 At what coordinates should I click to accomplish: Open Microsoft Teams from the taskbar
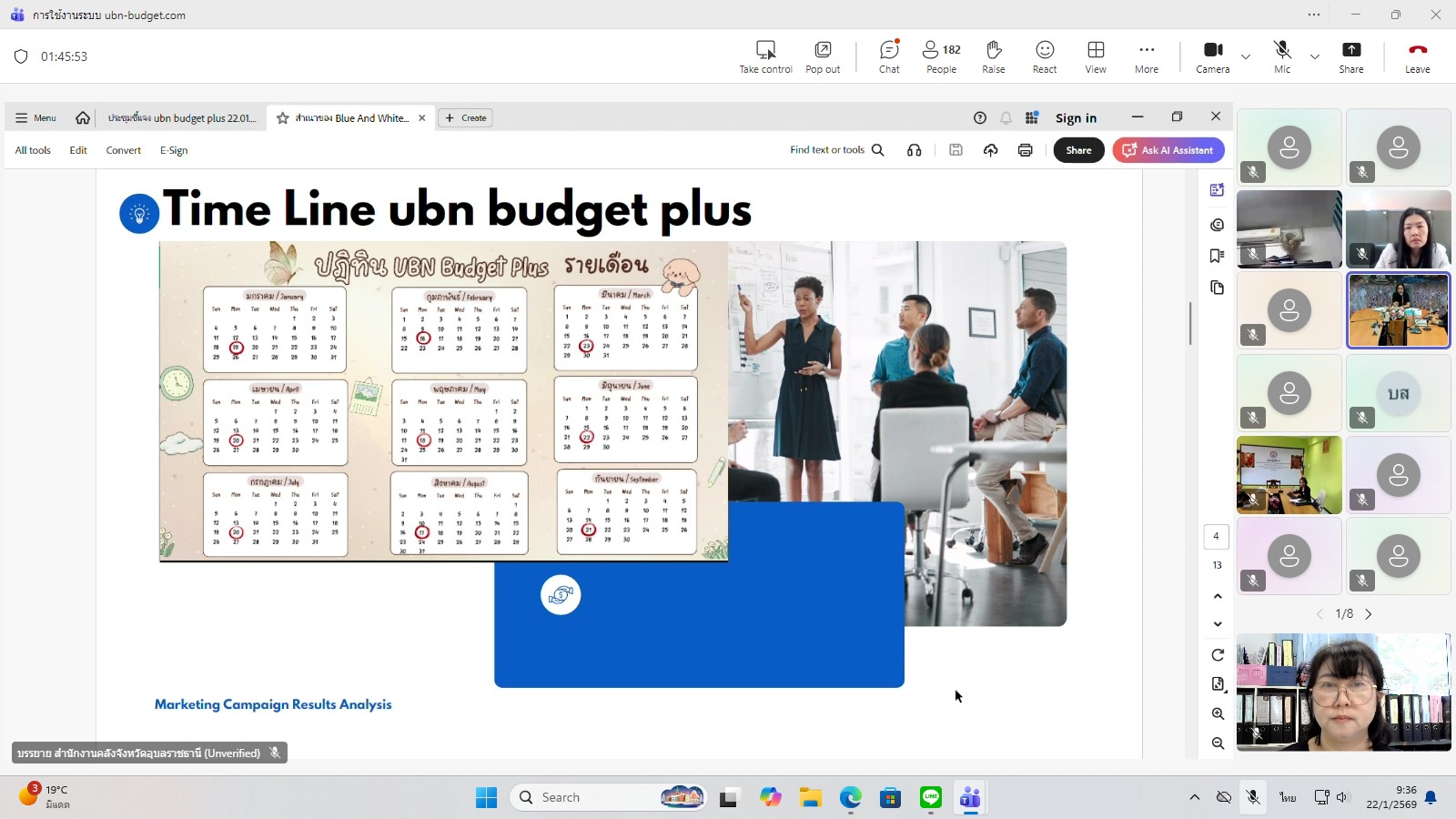[x=970, y=798]
